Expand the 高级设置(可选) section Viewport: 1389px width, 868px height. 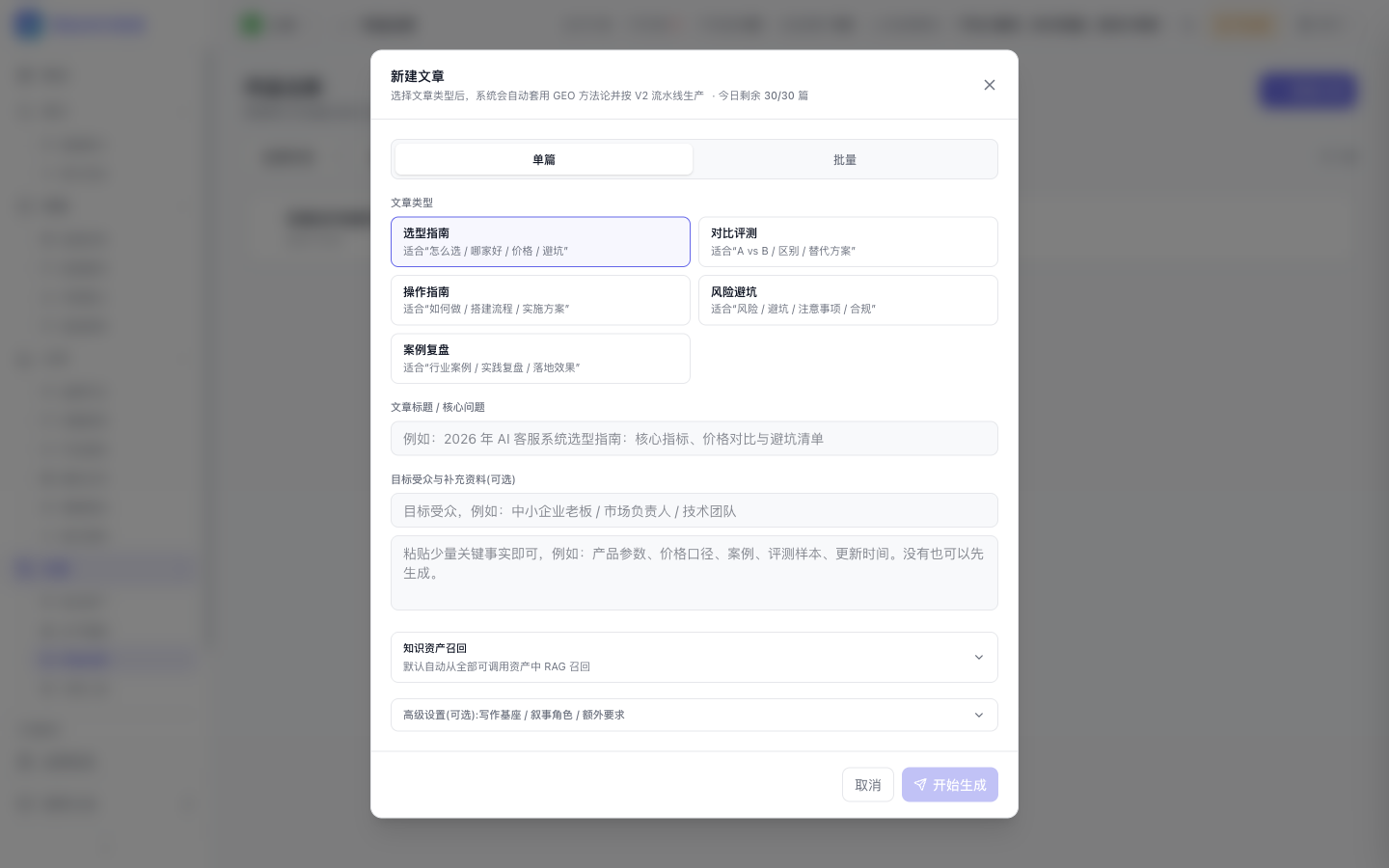point(694,715)
